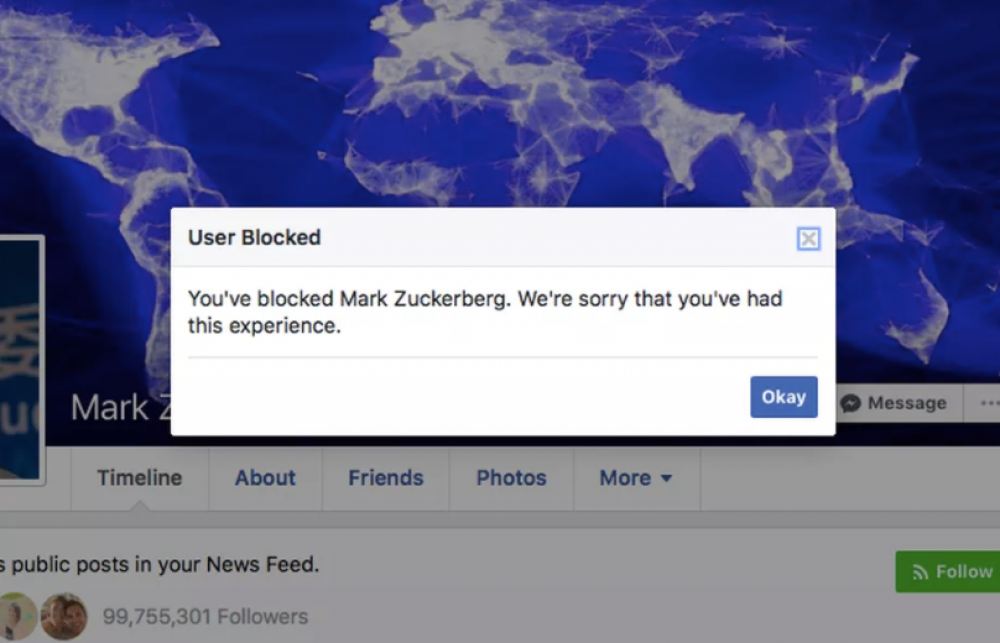
Task: Open the three-dots more options menu
Action: click(989, 403)
